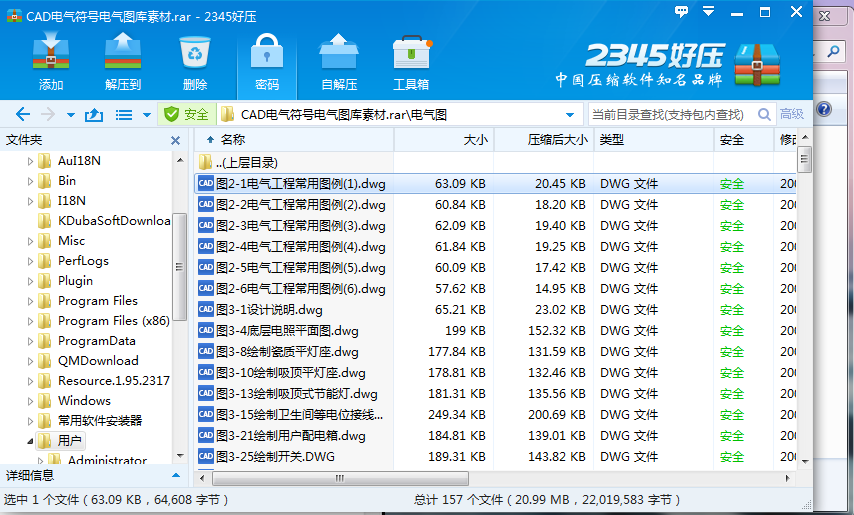
Task: Click the 199 KB size cell
Action: click(x=465, y=330)
